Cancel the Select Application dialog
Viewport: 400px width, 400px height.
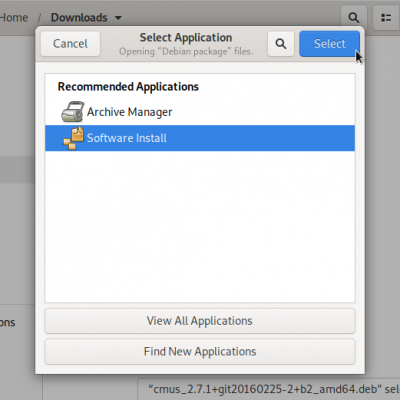coord(70,44)
